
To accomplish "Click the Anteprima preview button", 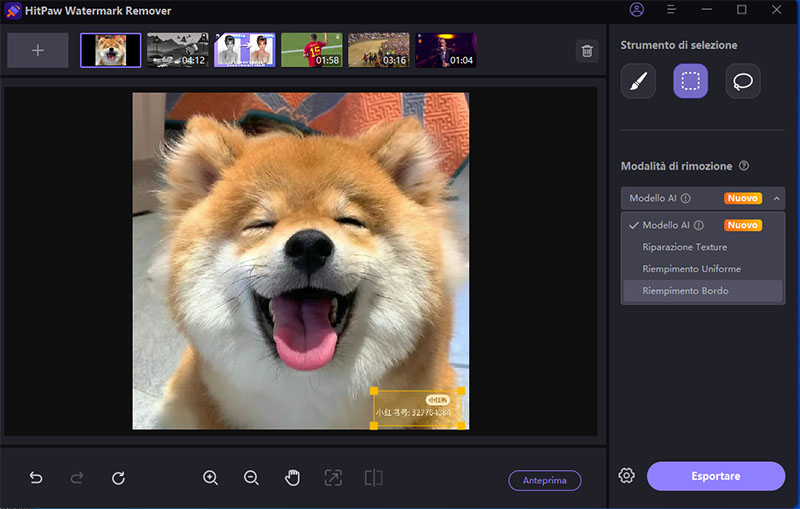I will (544, 480).
